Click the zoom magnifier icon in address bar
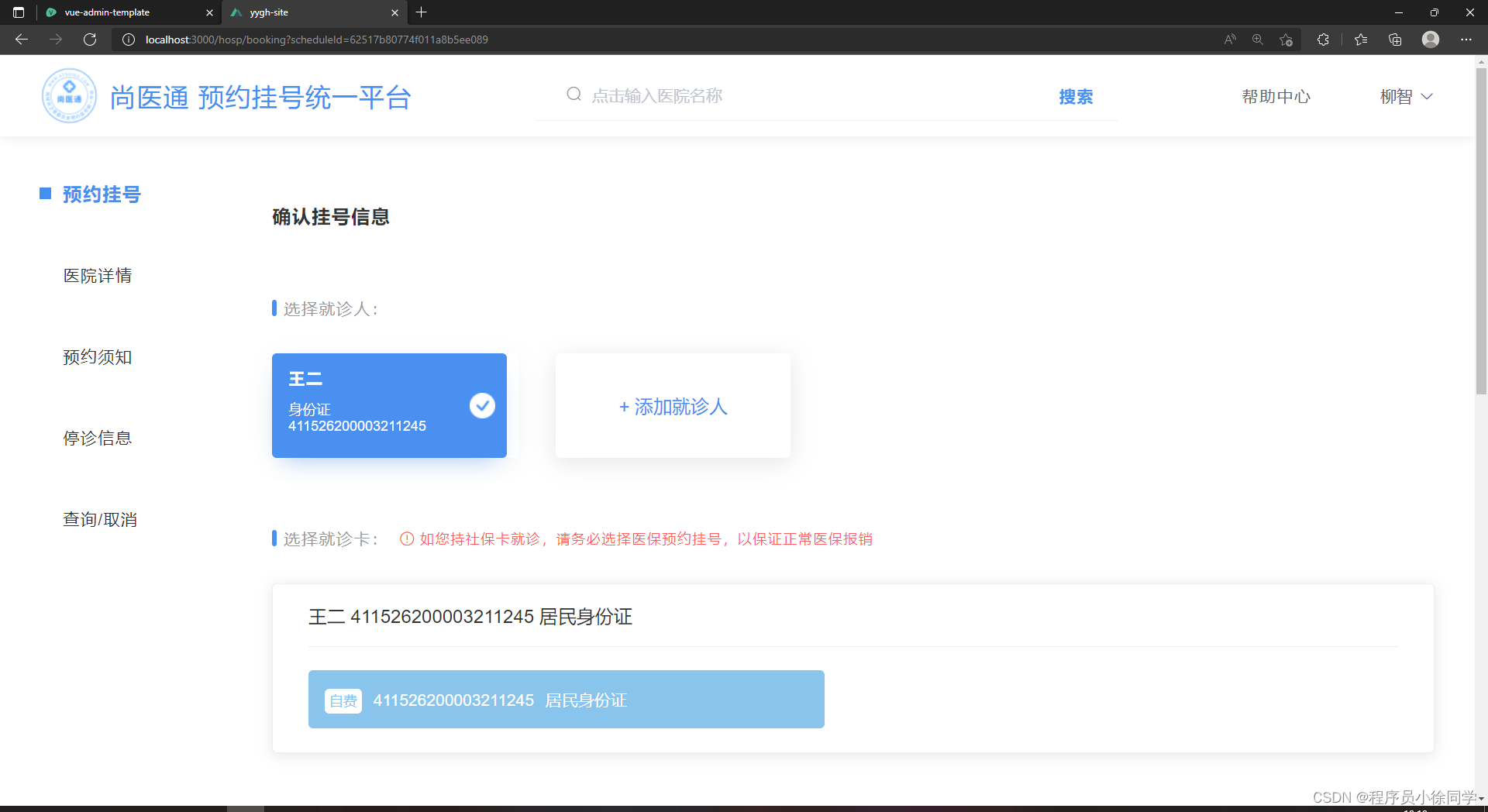 click(x=1258, y=40)
